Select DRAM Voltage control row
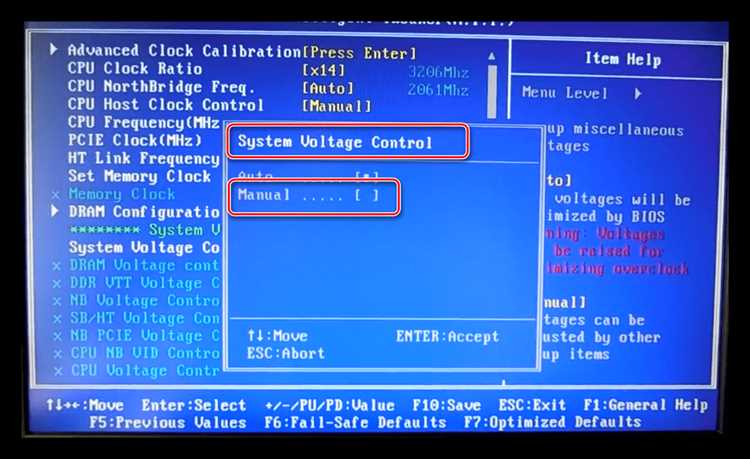 coord(144,265)
